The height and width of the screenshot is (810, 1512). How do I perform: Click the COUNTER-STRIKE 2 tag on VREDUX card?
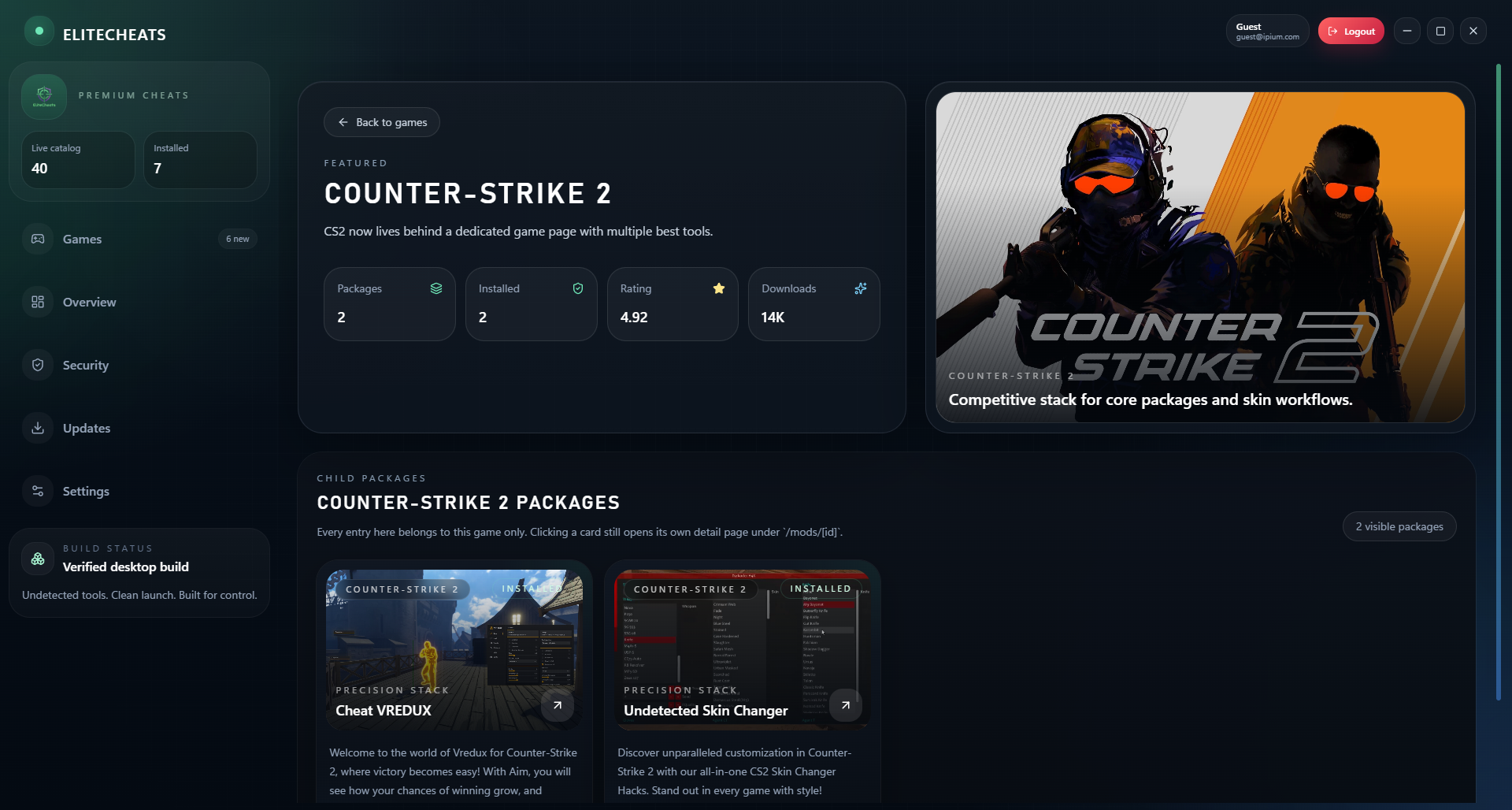pos(402,589)
